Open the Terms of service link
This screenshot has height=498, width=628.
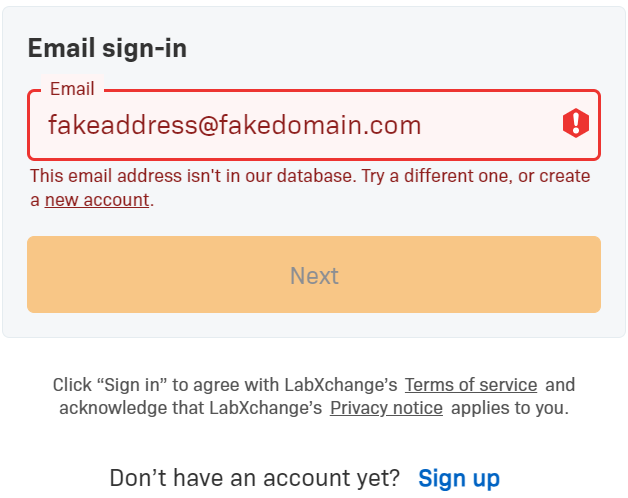471,385
